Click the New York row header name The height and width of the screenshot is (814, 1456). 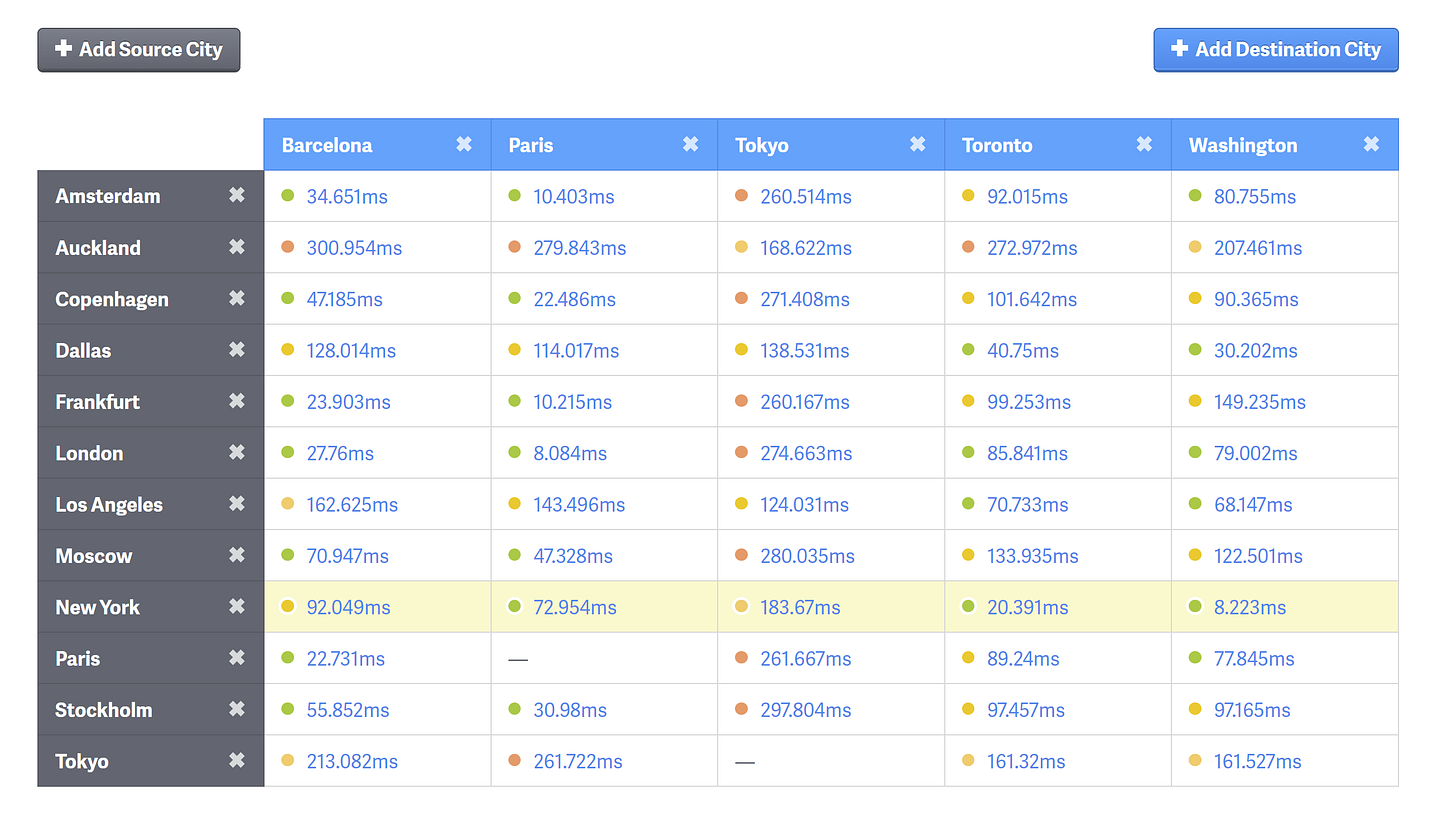click(98, 607)
